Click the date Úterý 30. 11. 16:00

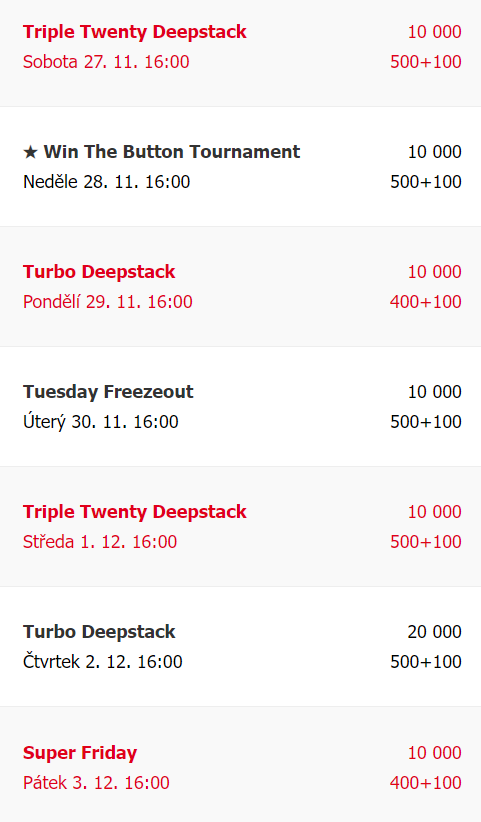click(101, 421)
